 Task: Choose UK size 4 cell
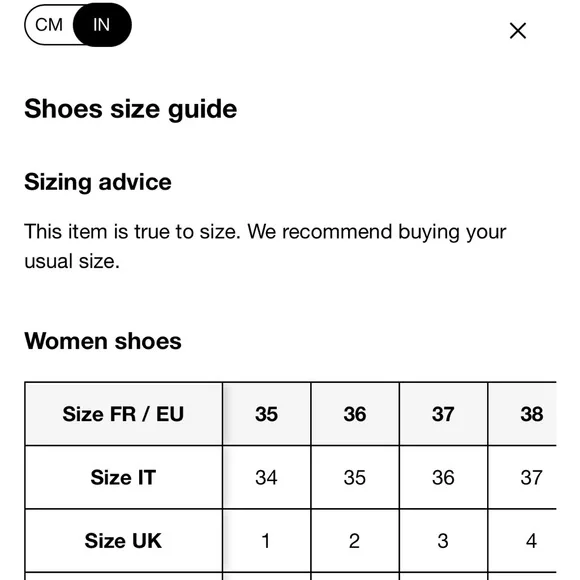(532, 541)
